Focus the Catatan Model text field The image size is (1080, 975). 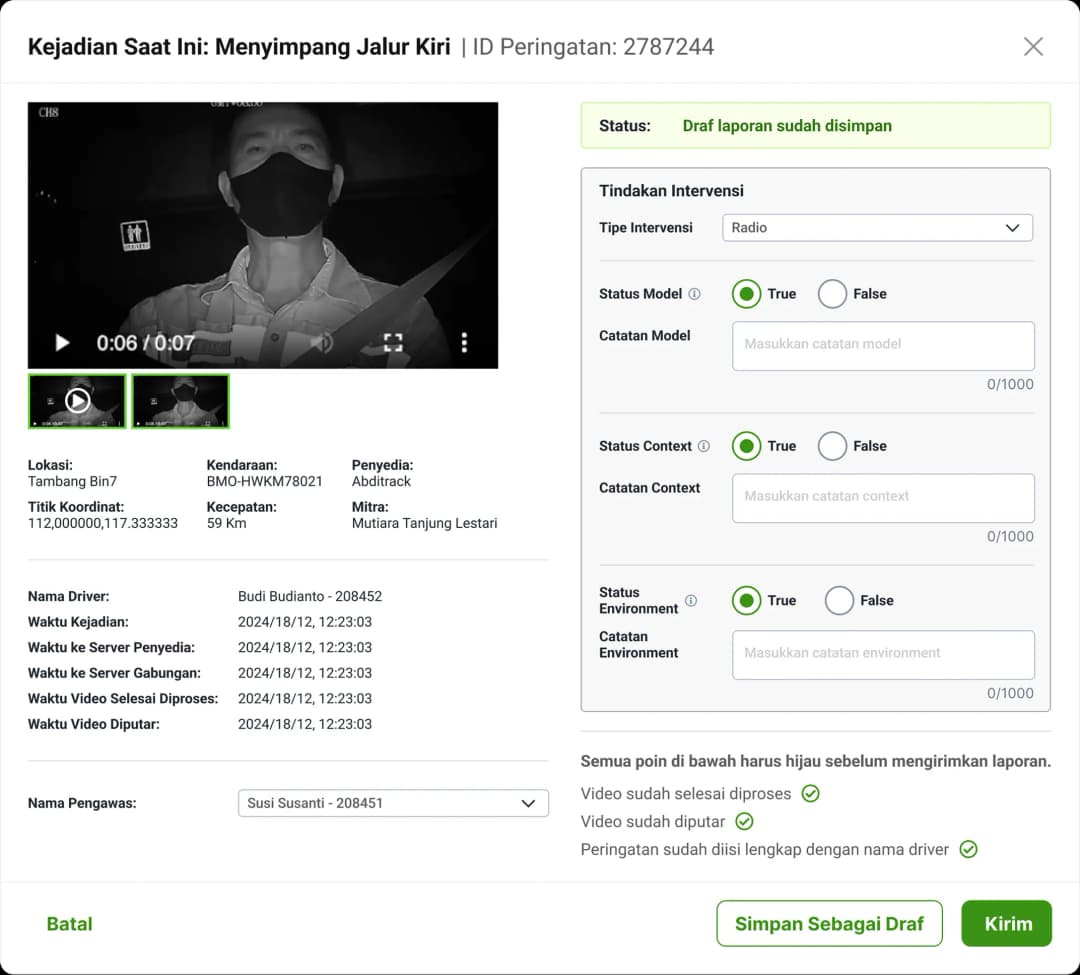coord(883,345)
